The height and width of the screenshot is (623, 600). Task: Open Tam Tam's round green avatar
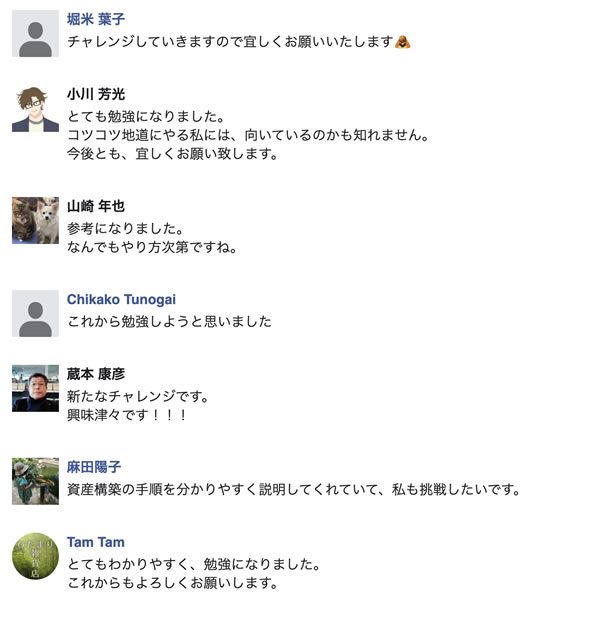35,556
